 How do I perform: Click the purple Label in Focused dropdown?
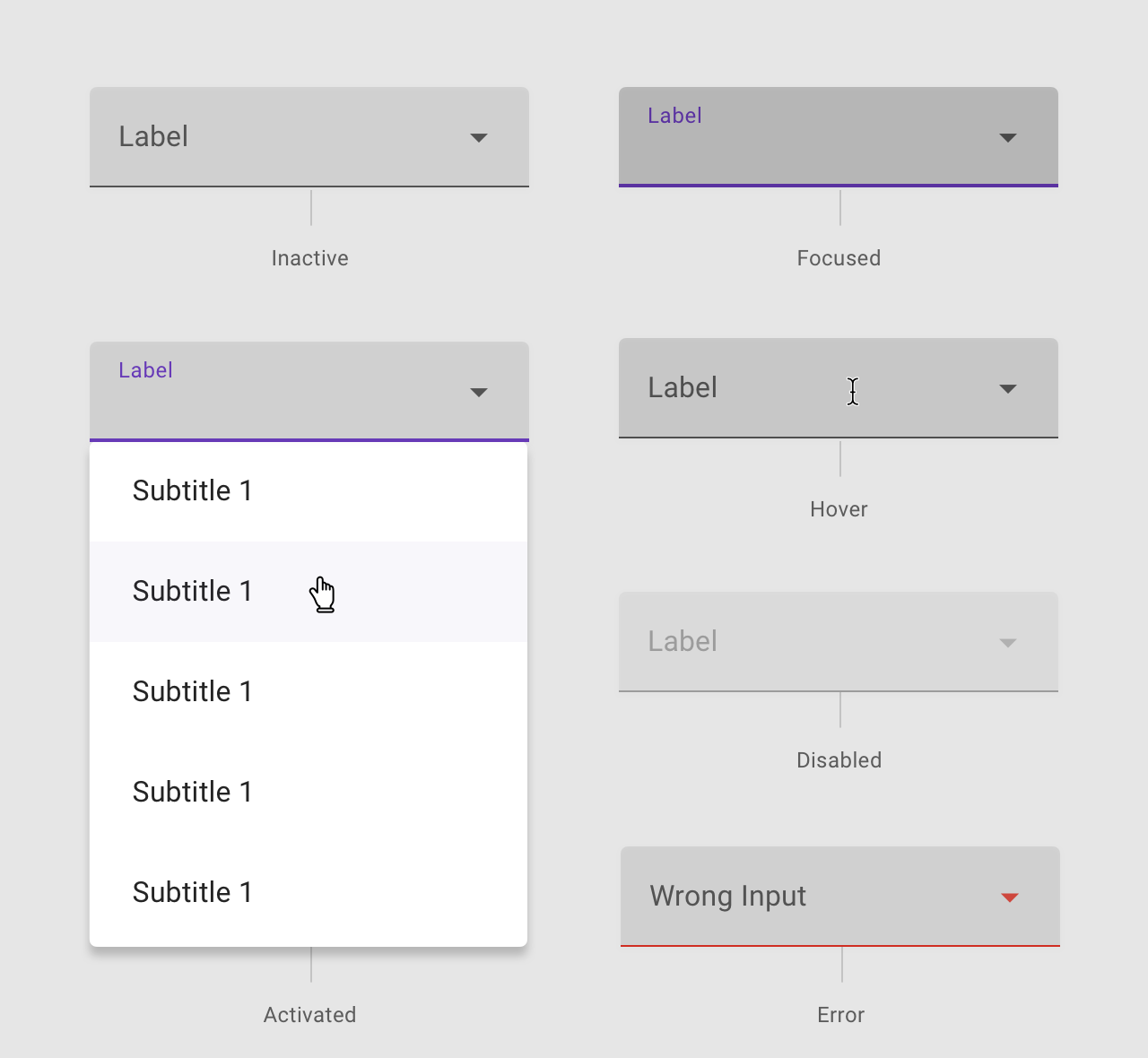[674, 116]
